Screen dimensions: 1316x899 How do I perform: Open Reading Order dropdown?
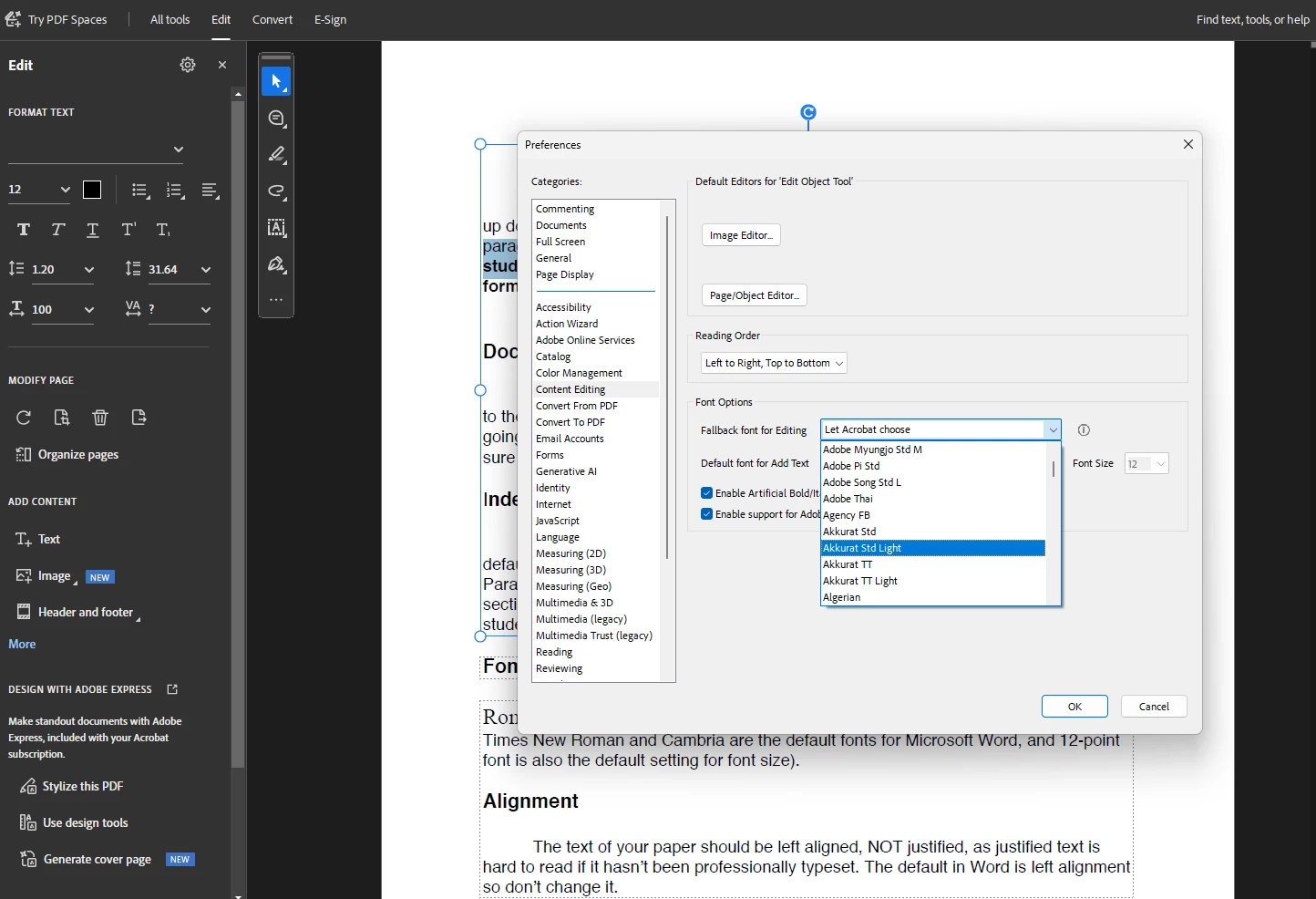point(774,363)
